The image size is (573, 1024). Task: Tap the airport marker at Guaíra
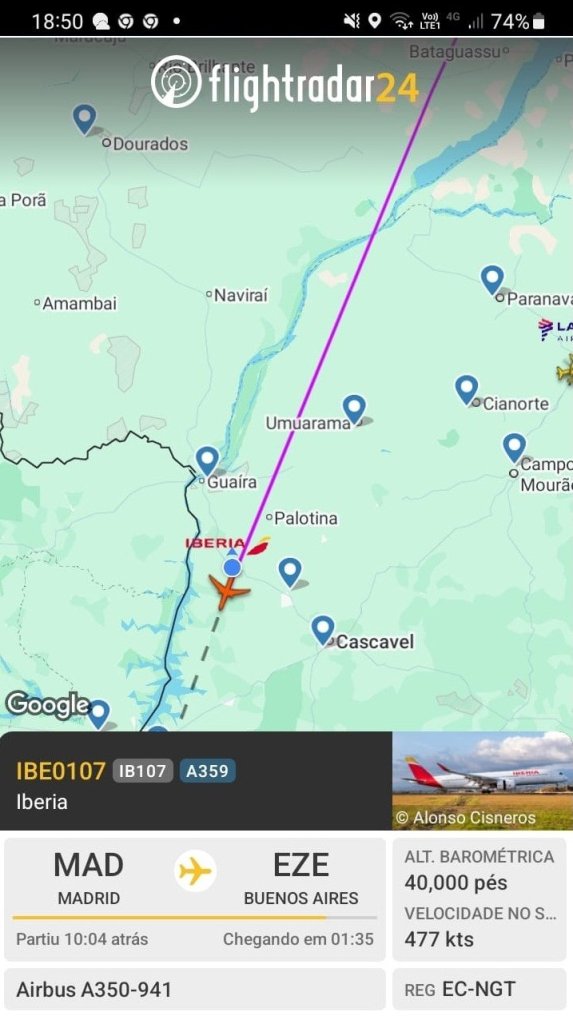pyautogui.click(x=207, y=461)
